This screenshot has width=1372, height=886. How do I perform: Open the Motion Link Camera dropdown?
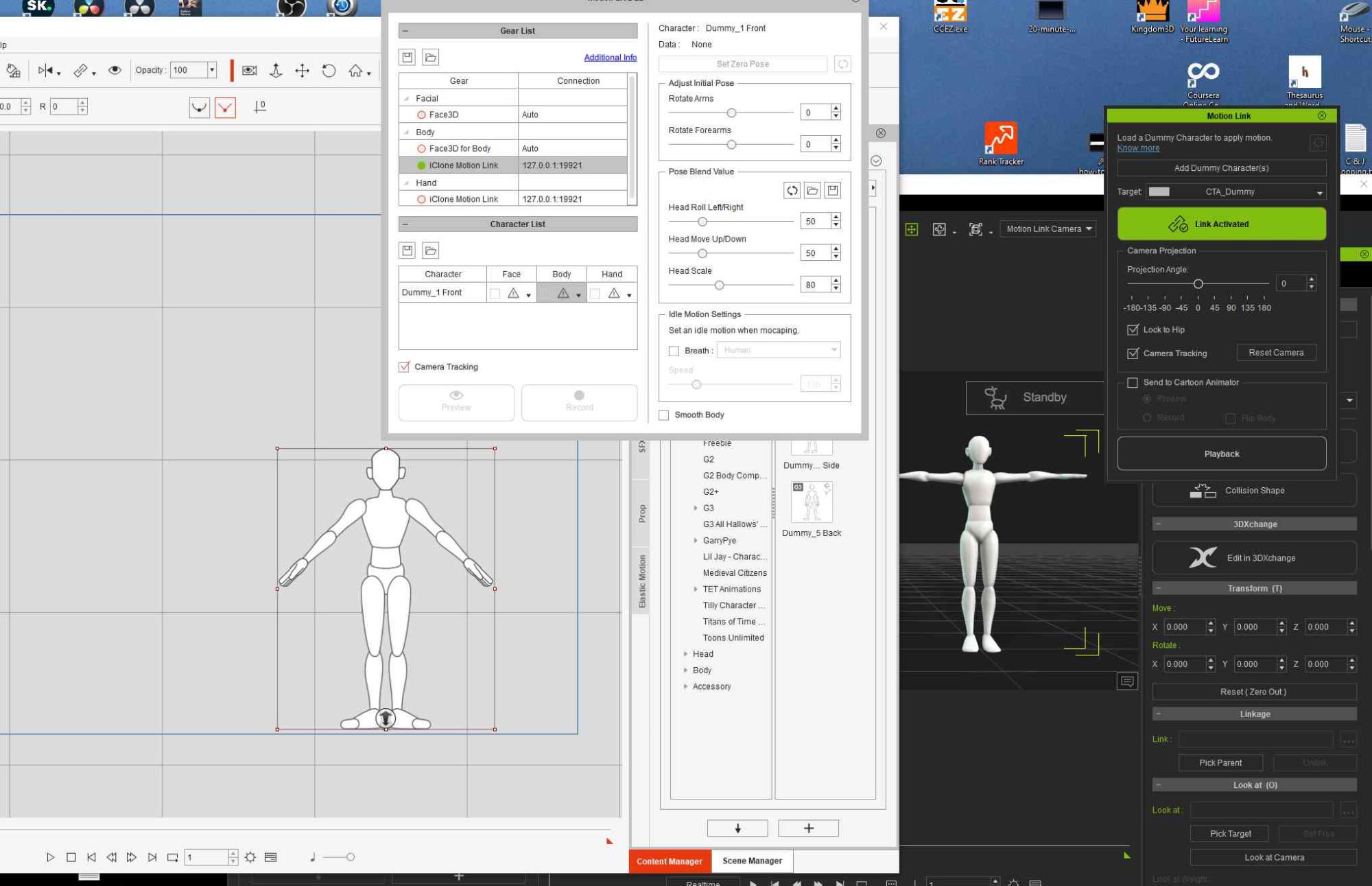click(1048, 229)
